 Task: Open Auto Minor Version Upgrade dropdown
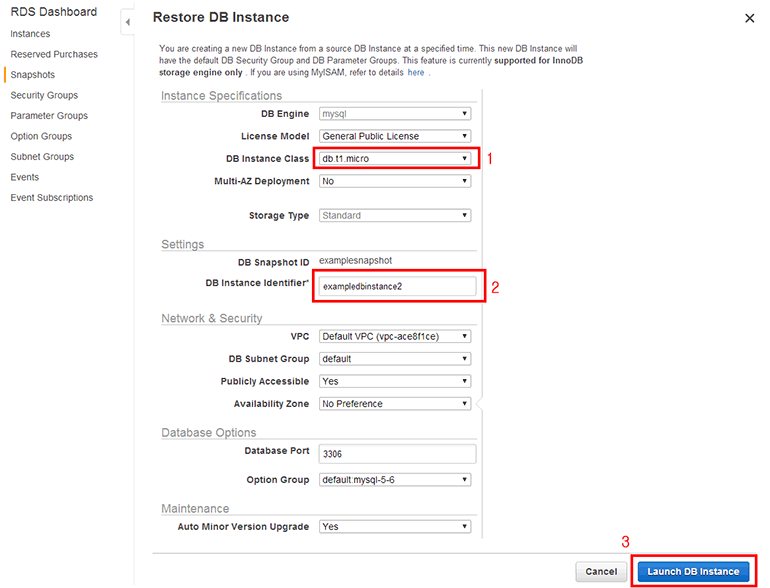(x=394, y=526)
